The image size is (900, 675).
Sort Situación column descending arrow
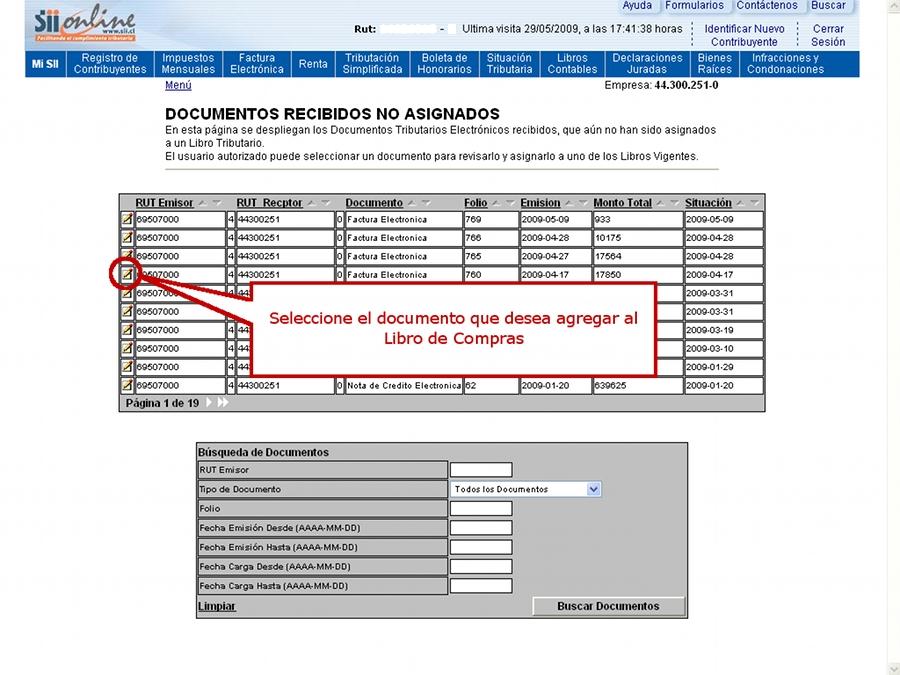[755, 203]
